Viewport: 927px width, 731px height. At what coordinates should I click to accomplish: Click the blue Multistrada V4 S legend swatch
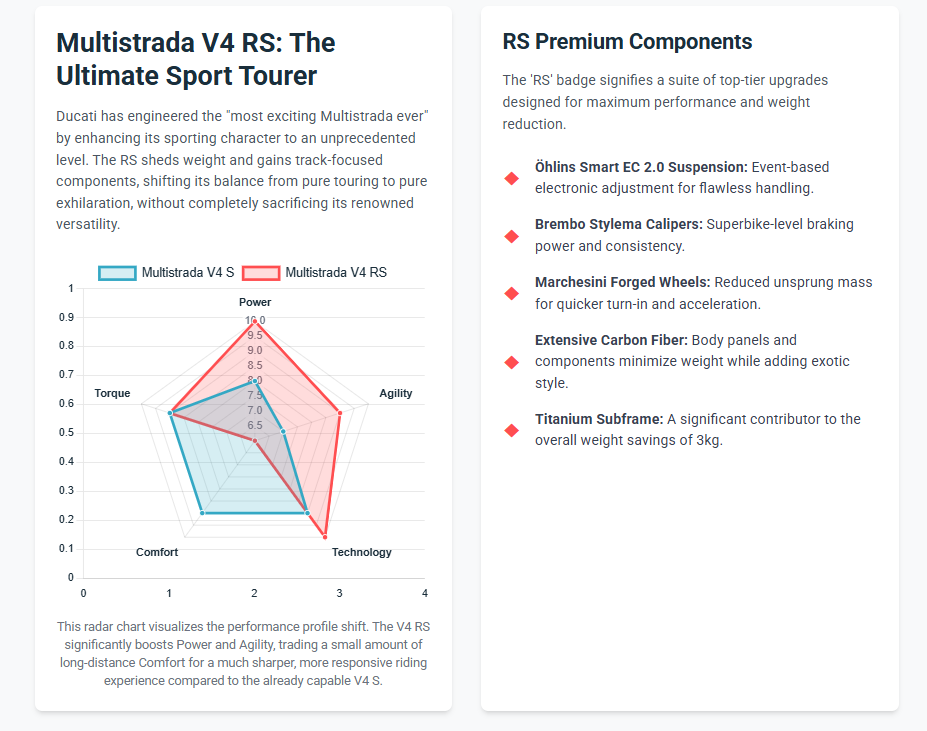[117, 272]
